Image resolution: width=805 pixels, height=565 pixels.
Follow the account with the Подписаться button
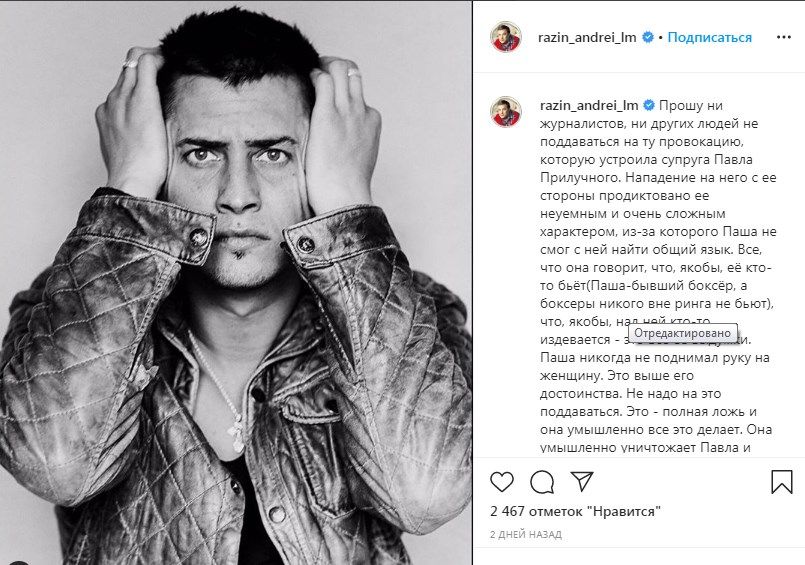(710, 37)
